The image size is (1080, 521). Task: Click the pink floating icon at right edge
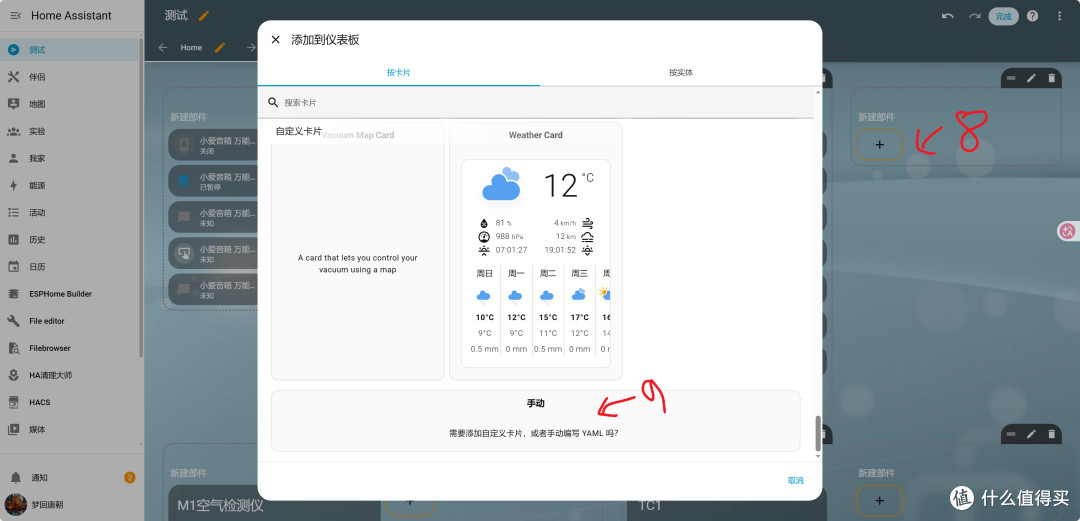[x=1067, y=232]
